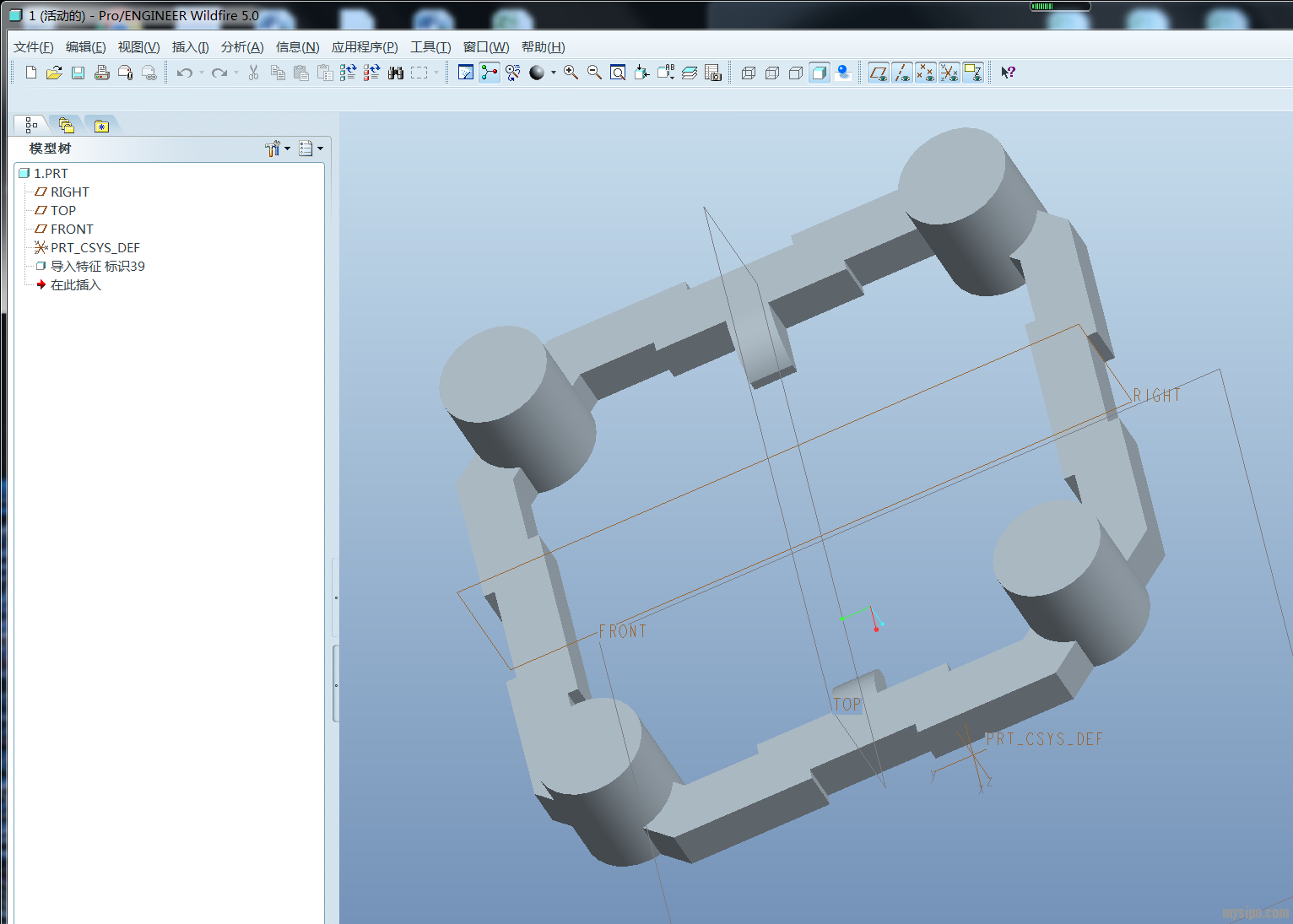Open model tree Show dropdown
The height and width of the screenshot is (924, 1293).
pyautogui.click(x=311, y=149)
